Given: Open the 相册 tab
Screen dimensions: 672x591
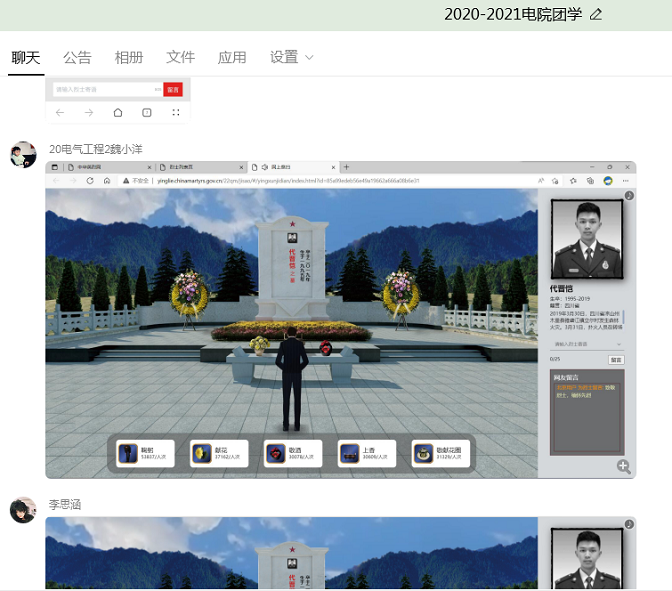Looking at the screenshot, I should click(129, 57).
